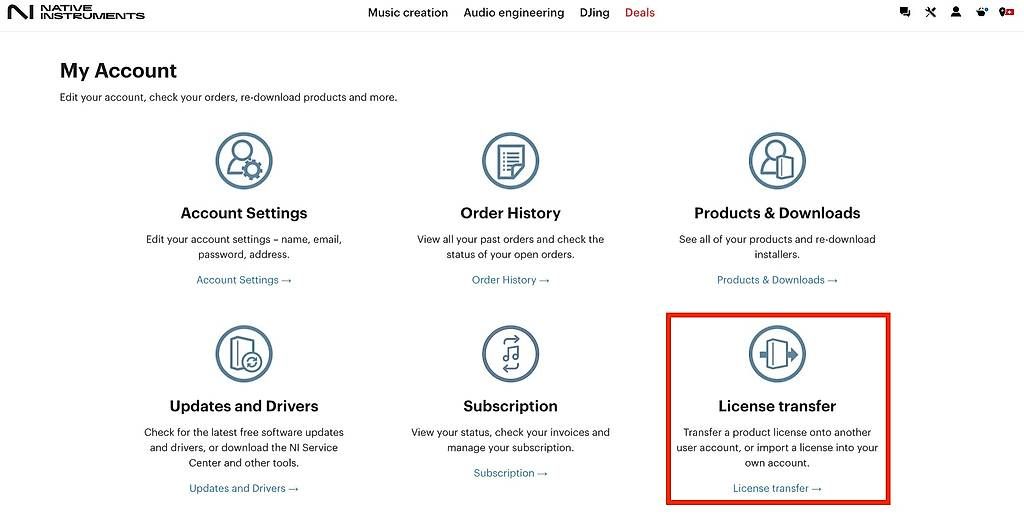
Task: Click the 'Account Settings' heading
Action: coord(244,213)
